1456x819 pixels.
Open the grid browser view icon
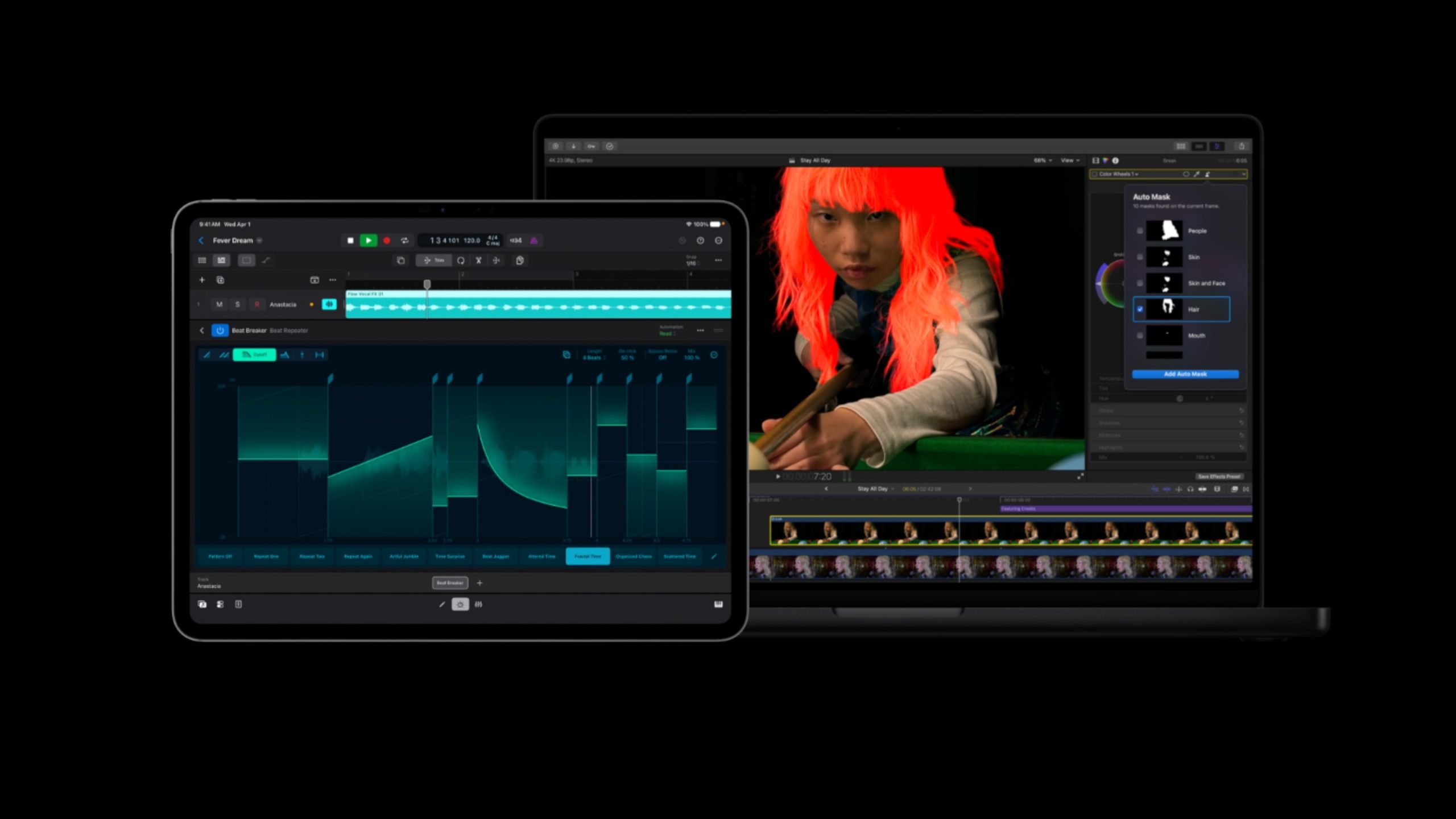(x=202, y=260)
